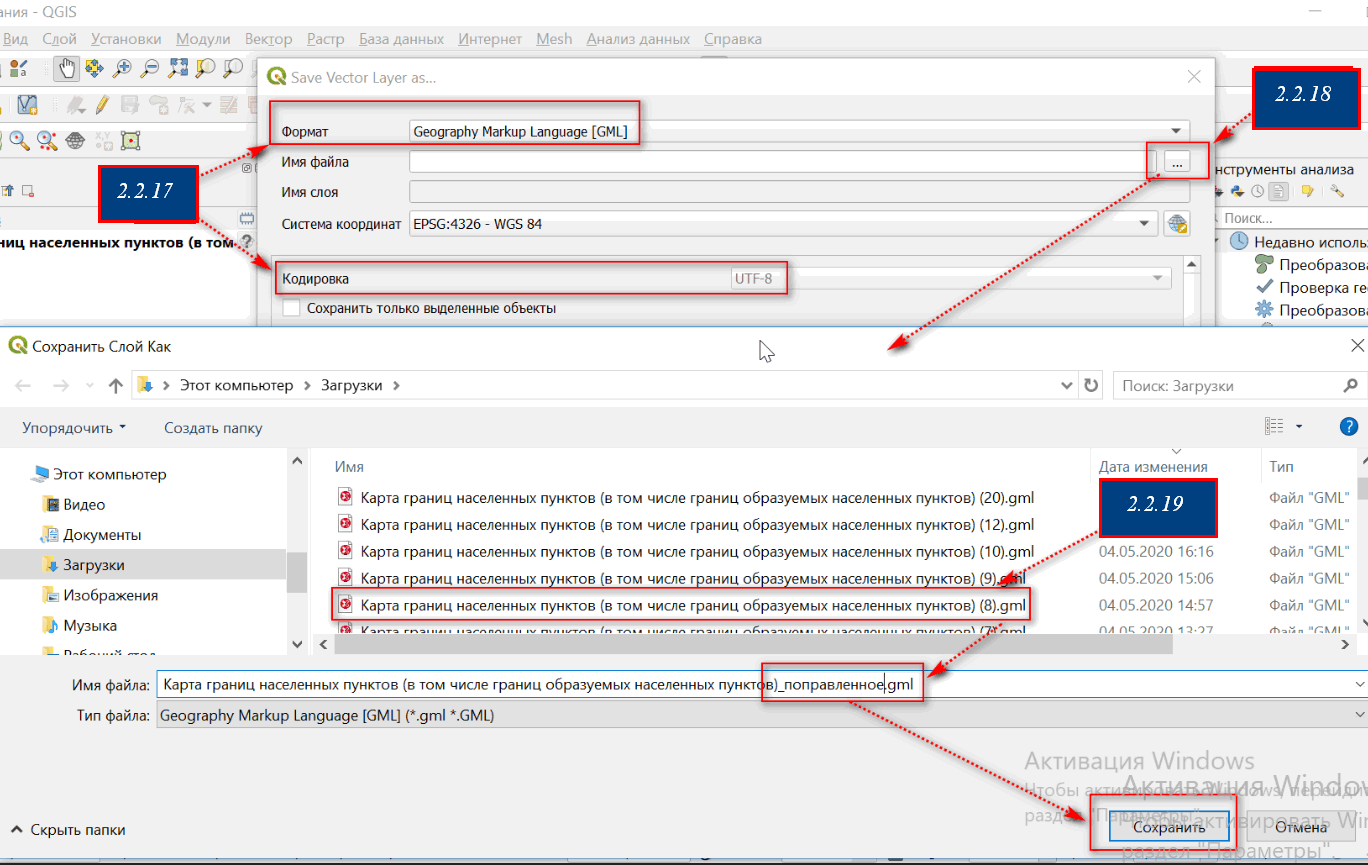This screenshot has width=1368, height=865.
Task: Click the Add Polygon Feature icon
Action: [158, 105]
